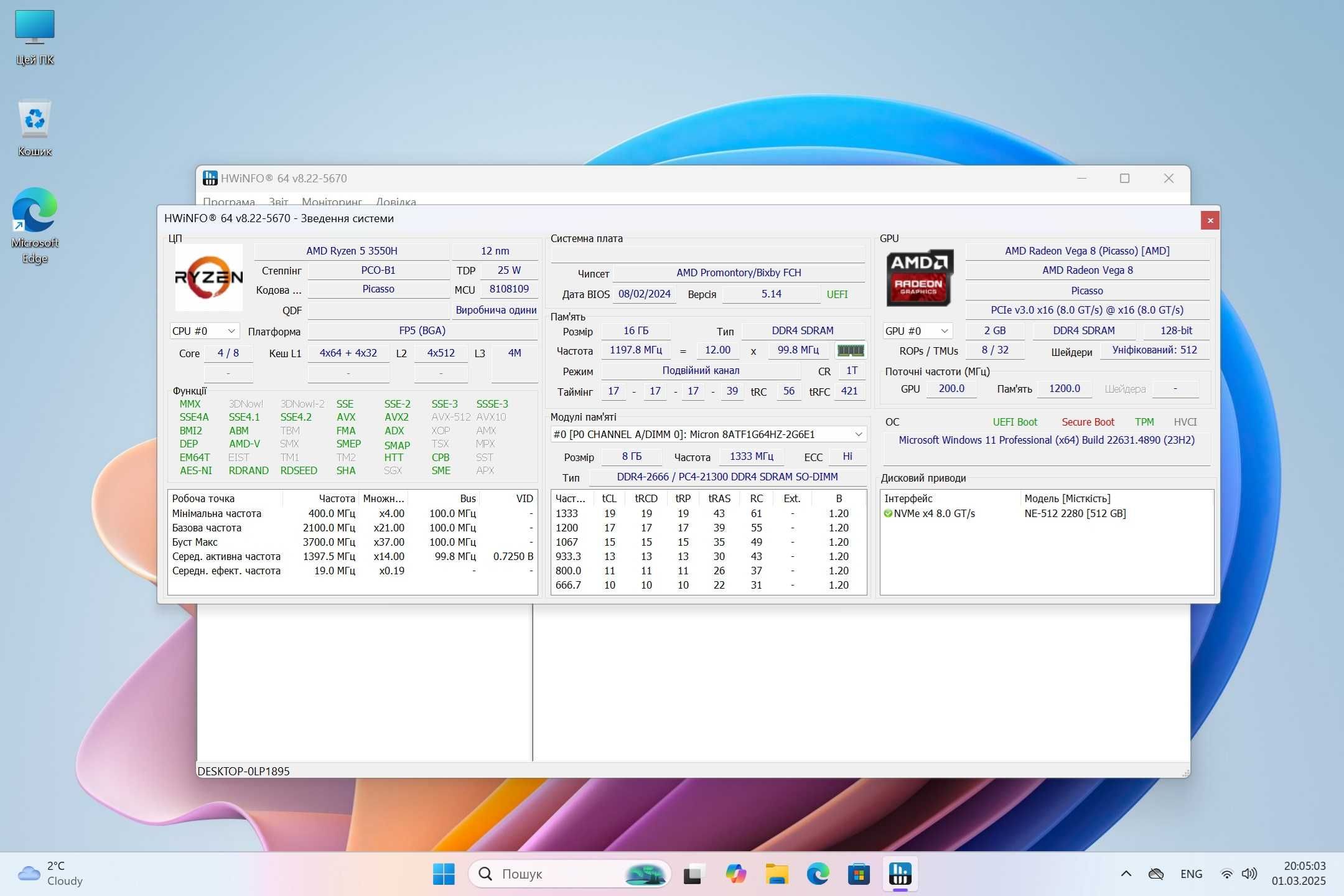This screenshot has height=896, width=1344.
Task: Select the Буст Макс row in clocks table
Action: pyautogui.click(x=352, y=542)
